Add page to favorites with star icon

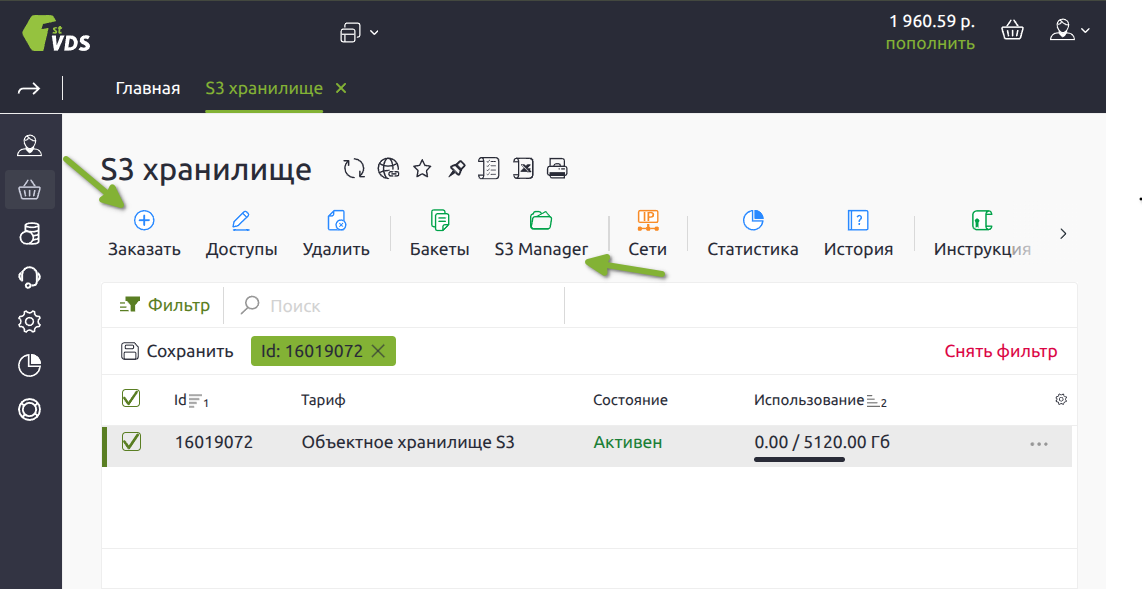click(x=422, y=169)
